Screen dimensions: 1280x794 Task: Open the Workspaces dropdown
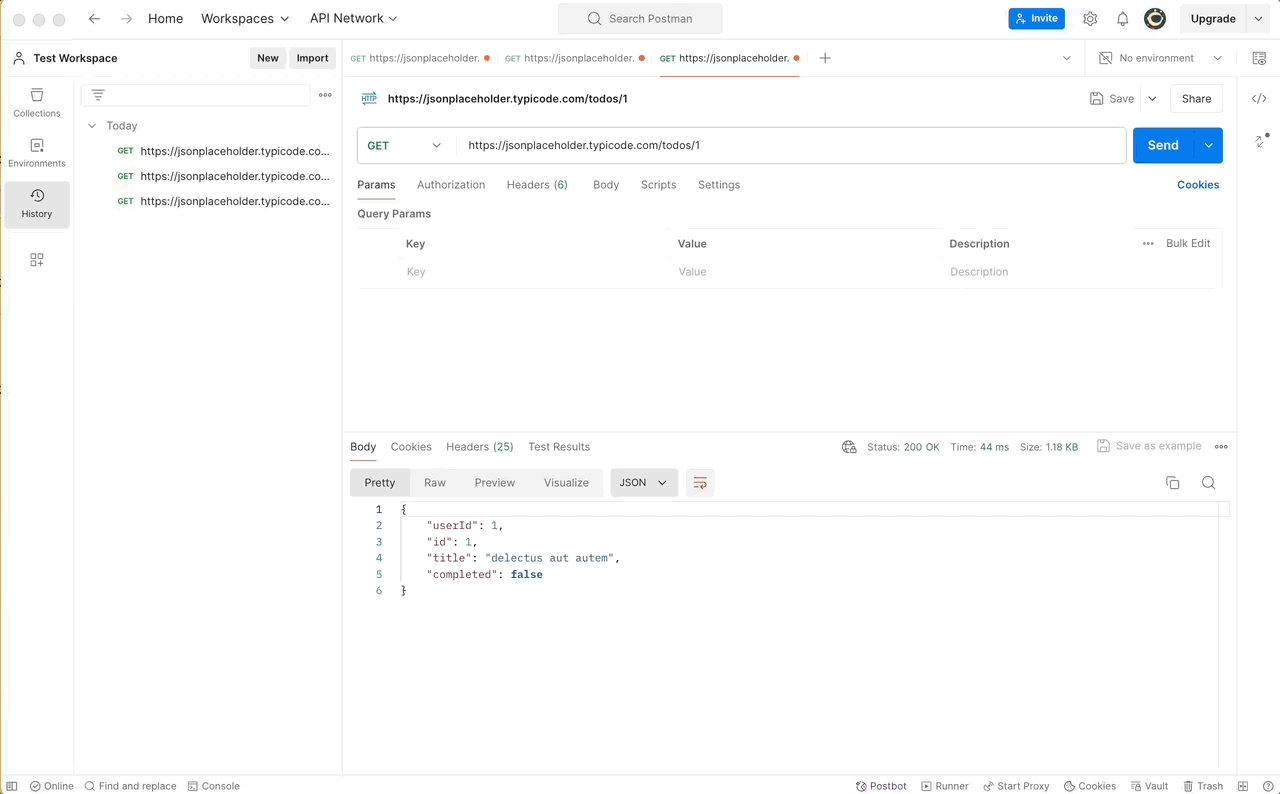[245, 19]
